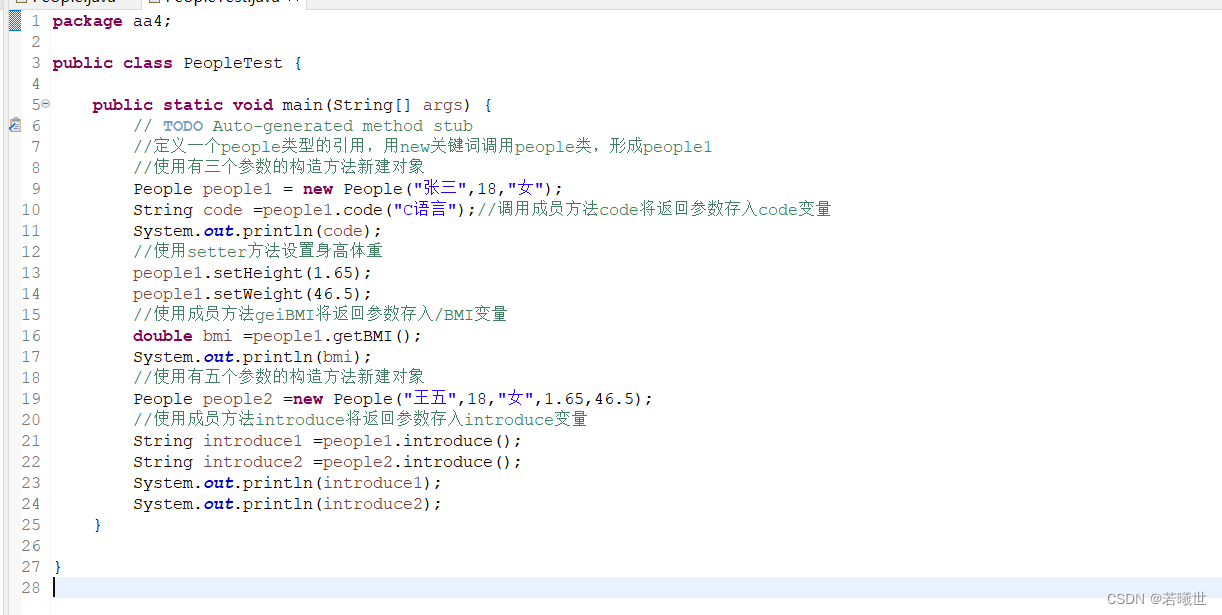Image resolution: width=1222 pixels, height=615 pixels.
Task: Click the variable bmi on line 16
Action: point(217,335)
